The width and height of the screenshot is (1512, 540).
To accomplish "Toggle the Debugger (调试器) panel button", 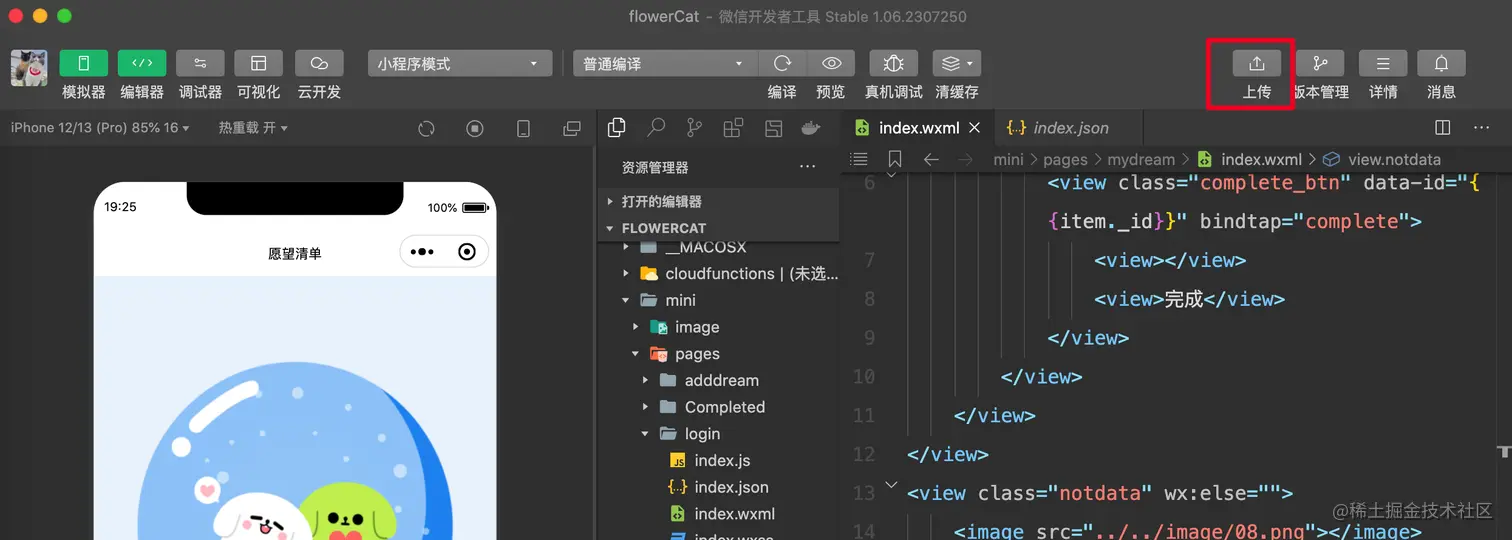I will tap(200, 63).
